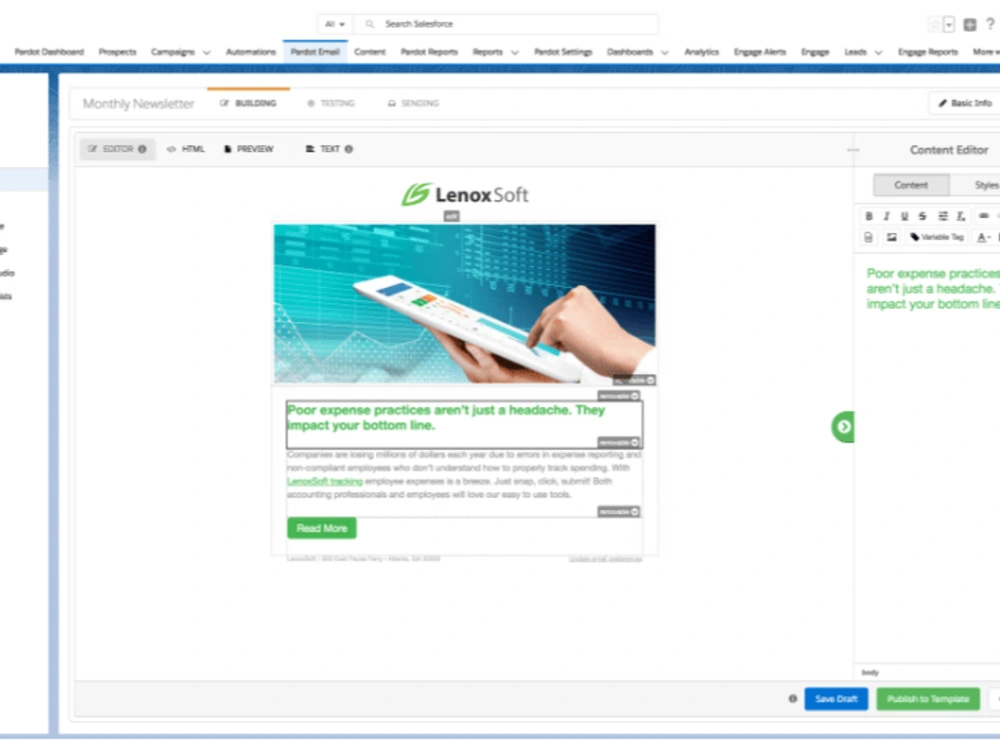The height and width of the screenshot is (750, 1000).
Task: Open the Prospects nav item
Action: [117, 52]
